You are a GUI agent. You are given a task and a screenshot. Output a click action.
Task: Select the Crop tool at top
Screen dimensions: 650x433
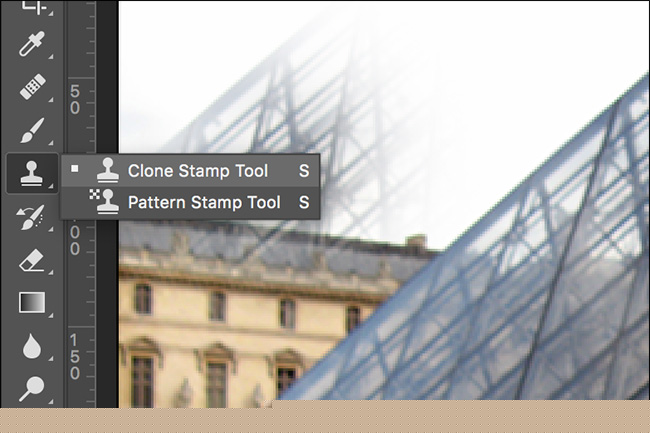point(35,7)
